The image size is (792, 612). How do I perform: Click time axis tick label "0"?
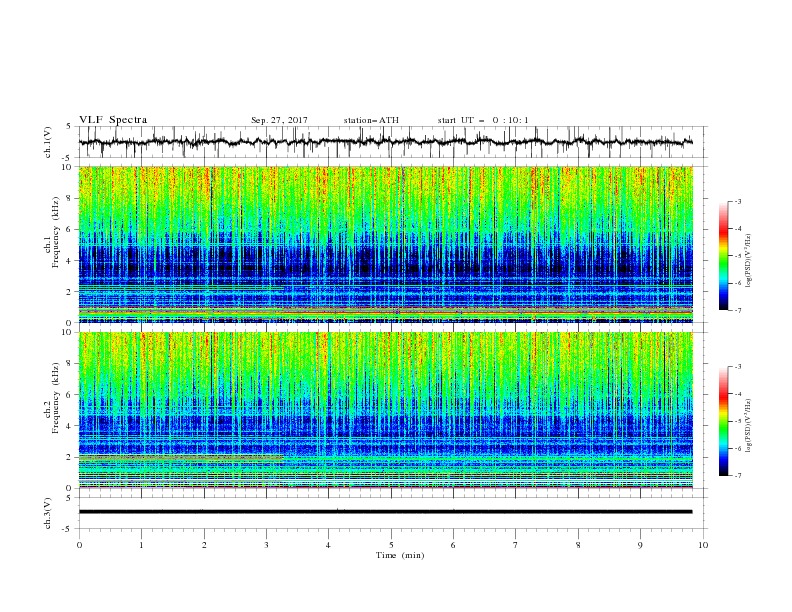79,545
